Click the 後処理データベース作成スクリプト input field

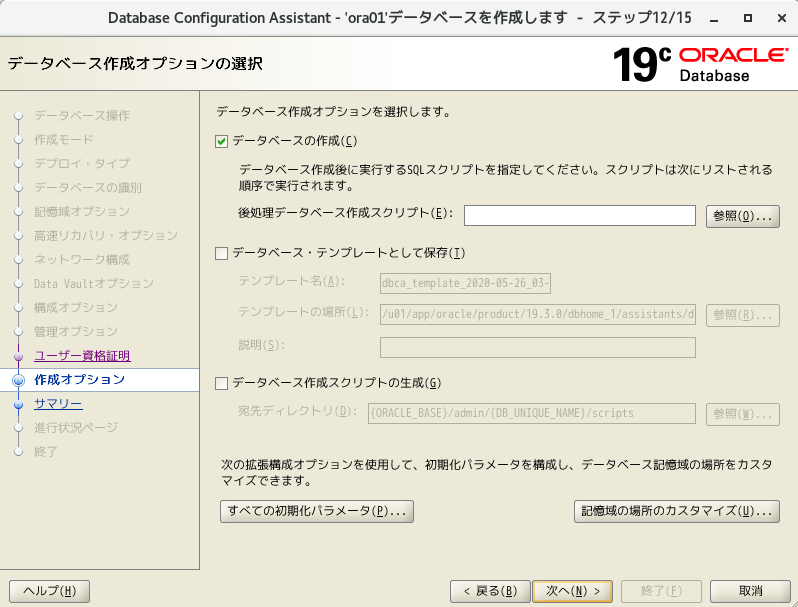580,215
